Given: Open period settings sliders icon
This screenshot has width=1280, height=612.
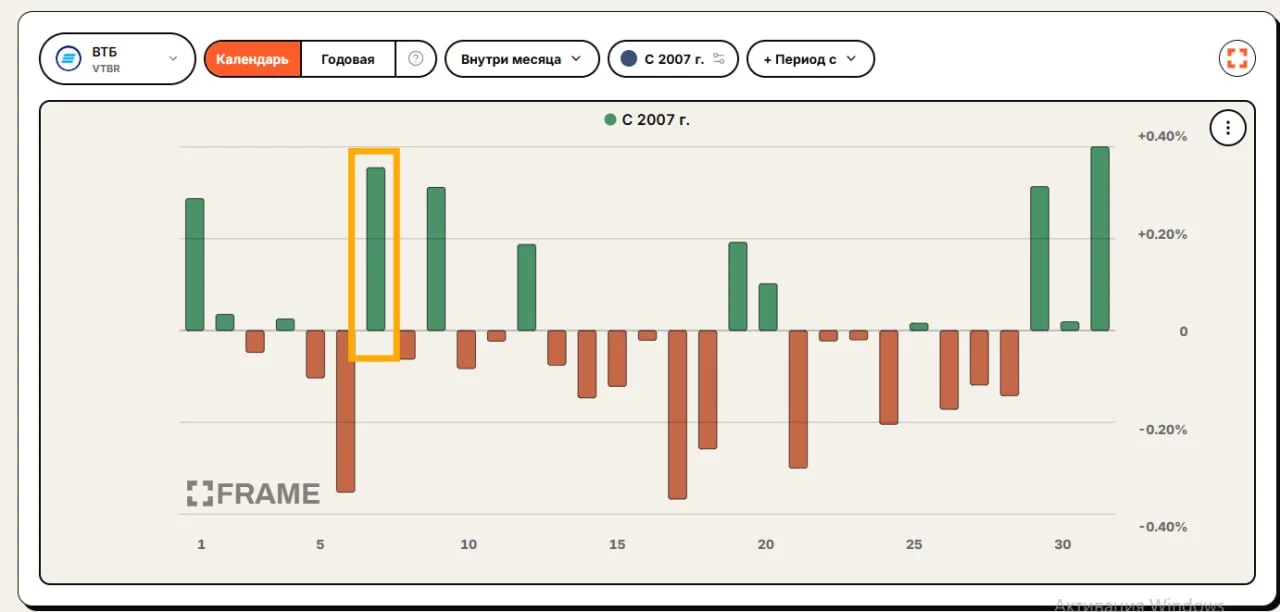Looking at the screenshot, I should pyautogui.click(x=719, y=59).
